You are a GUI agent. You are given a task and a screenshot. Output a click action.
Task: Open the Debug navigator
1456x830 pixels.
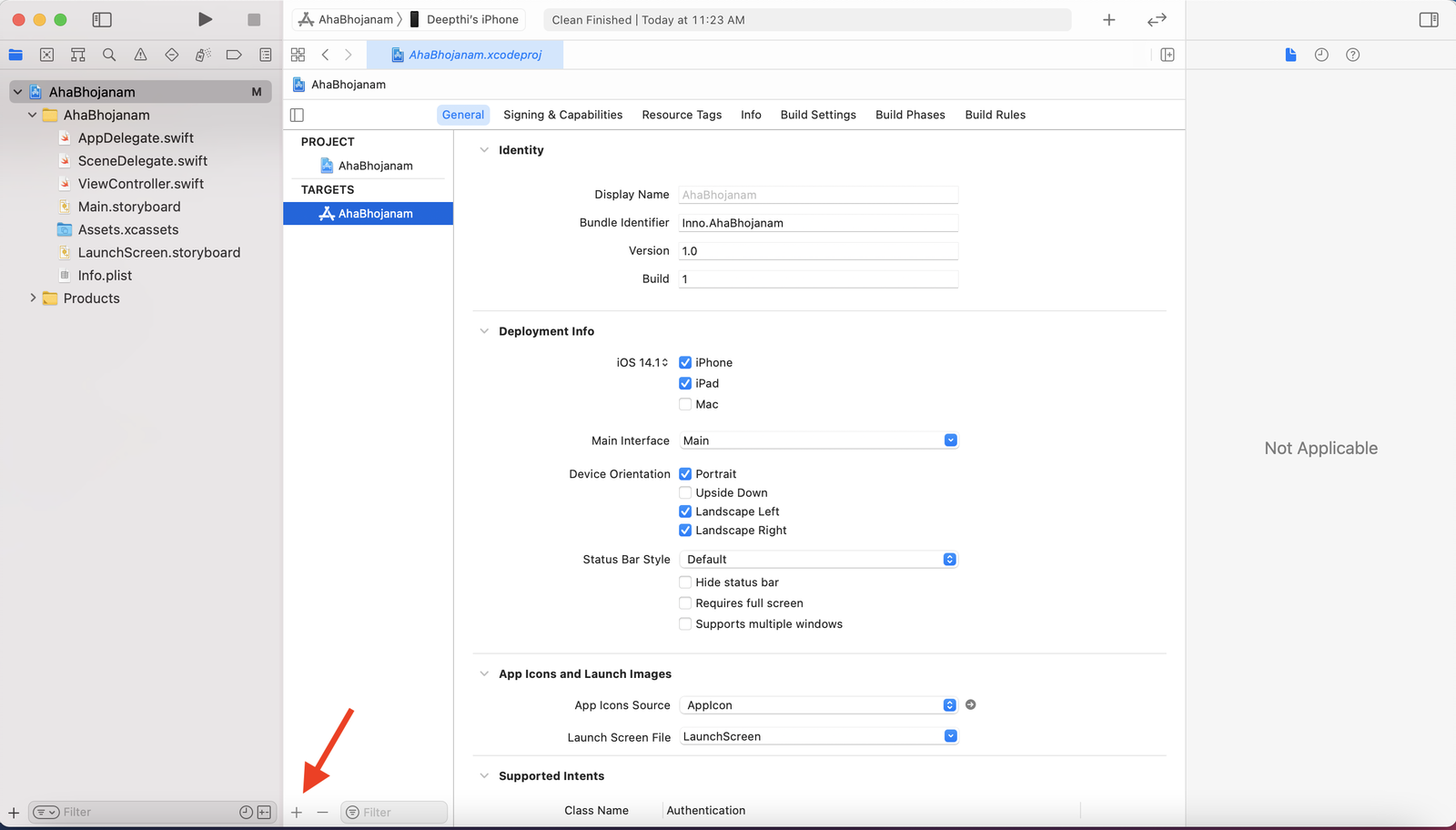[x=203, y=55]
